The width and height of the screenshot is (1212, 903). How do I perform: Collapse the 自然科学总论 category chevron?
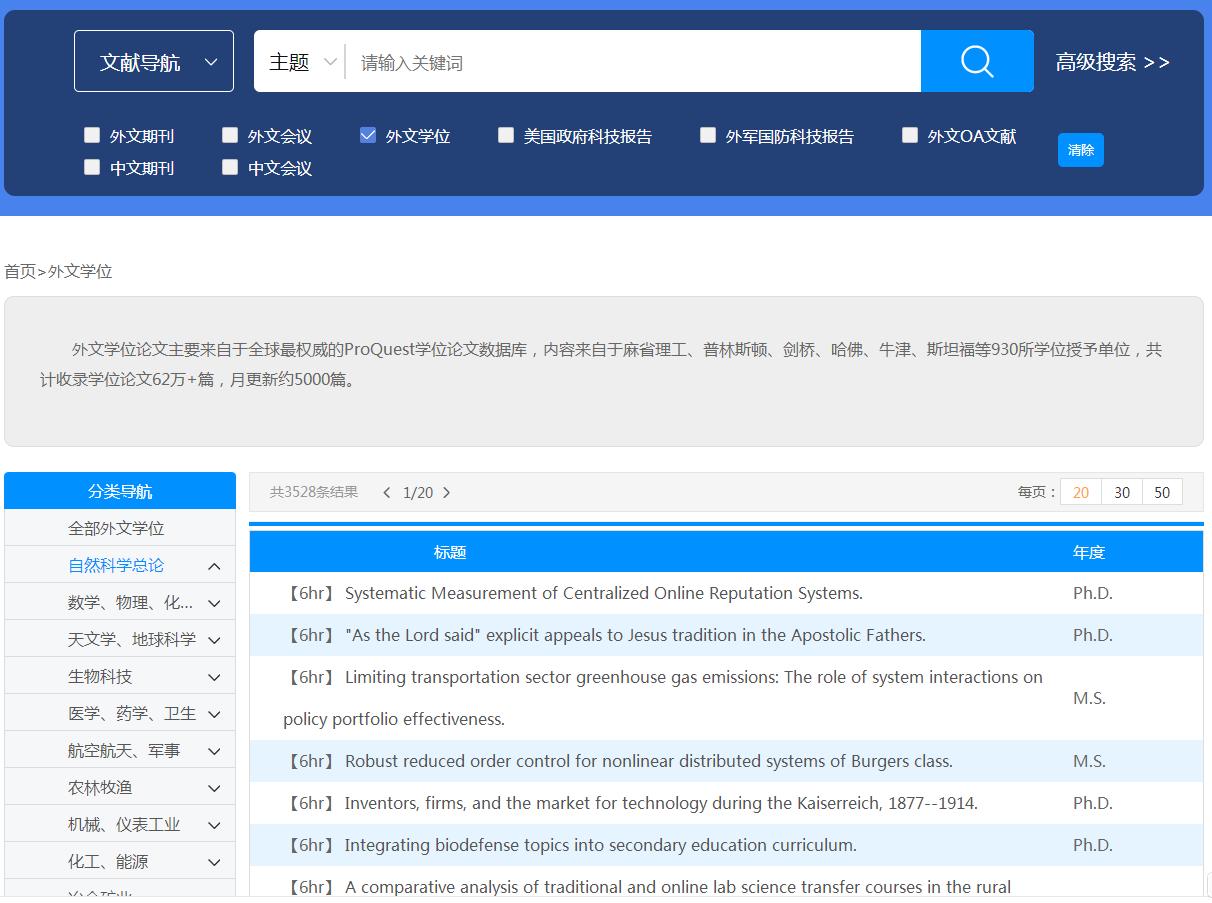pos(214,566)
